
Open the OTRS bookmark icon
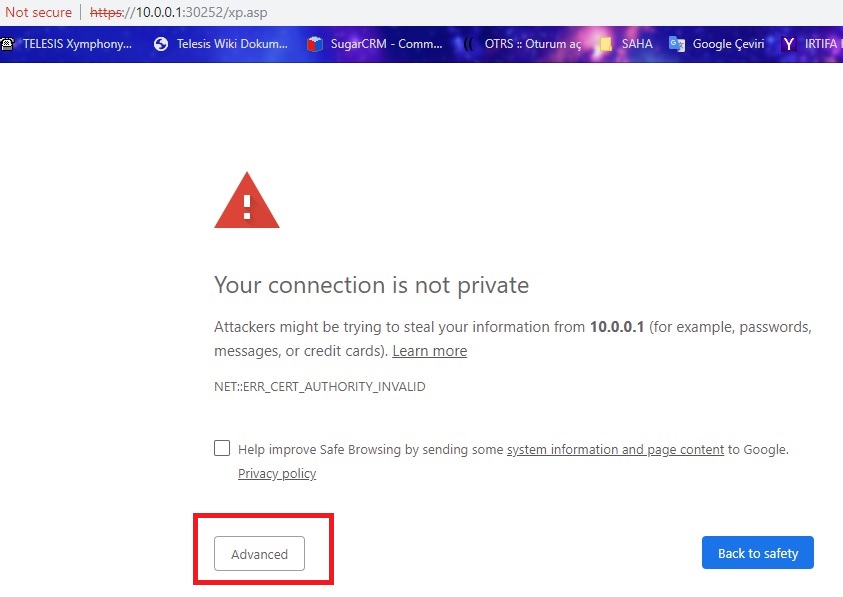[470, 44]
